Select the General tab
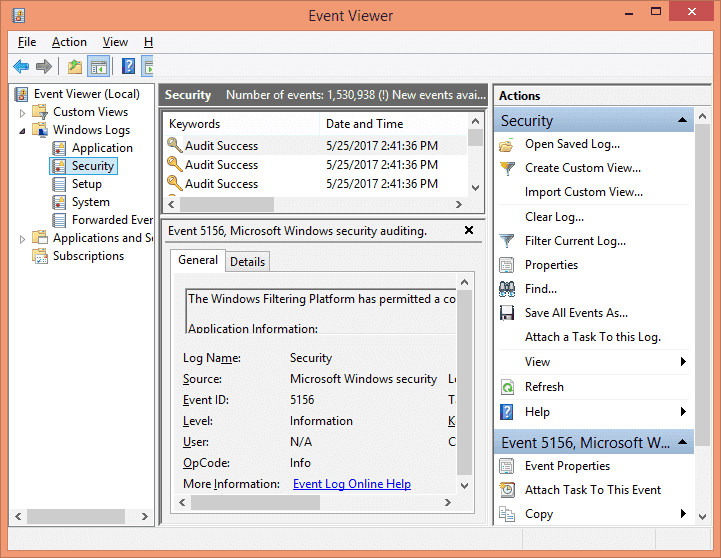The image size is (721, 558). coord(198,260)
